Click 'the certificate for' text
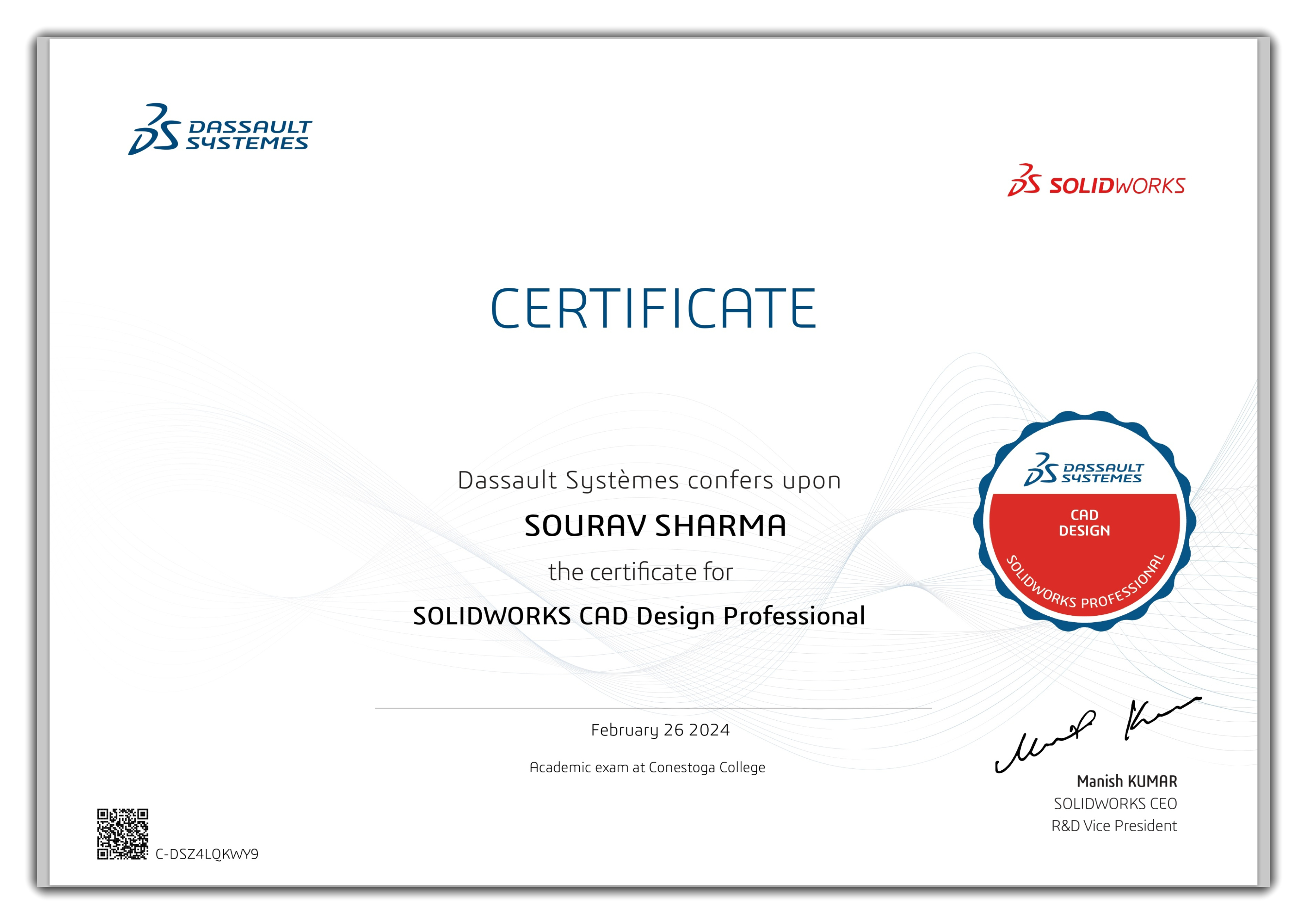The height and width of the screenshot is (924, 1307). point(640,572)
